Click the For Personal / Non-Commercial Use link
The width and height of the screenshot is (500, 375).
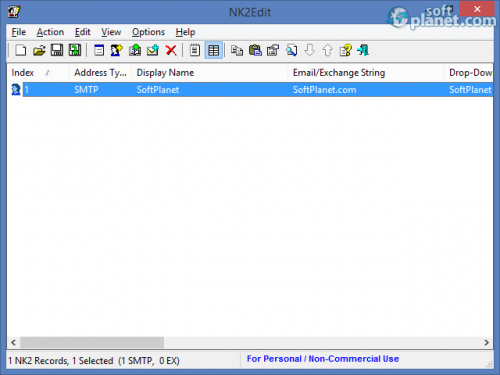pyautogui.click(x=323, y=359)
